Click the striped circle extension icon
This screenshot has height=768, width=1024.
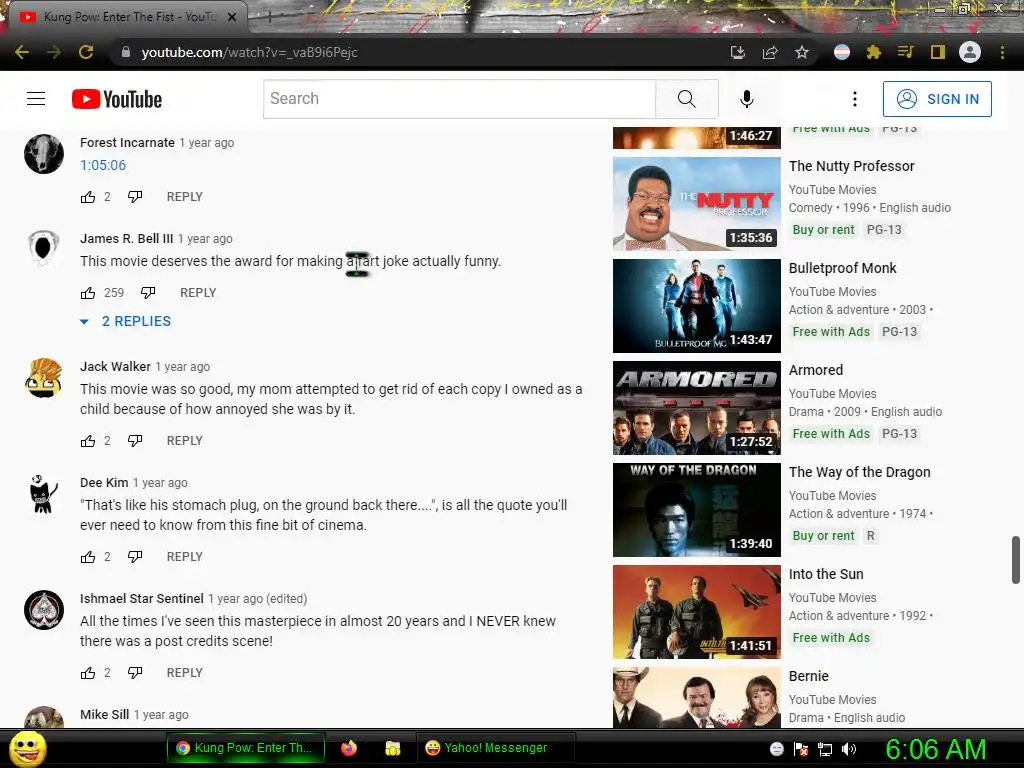[842, 52]
